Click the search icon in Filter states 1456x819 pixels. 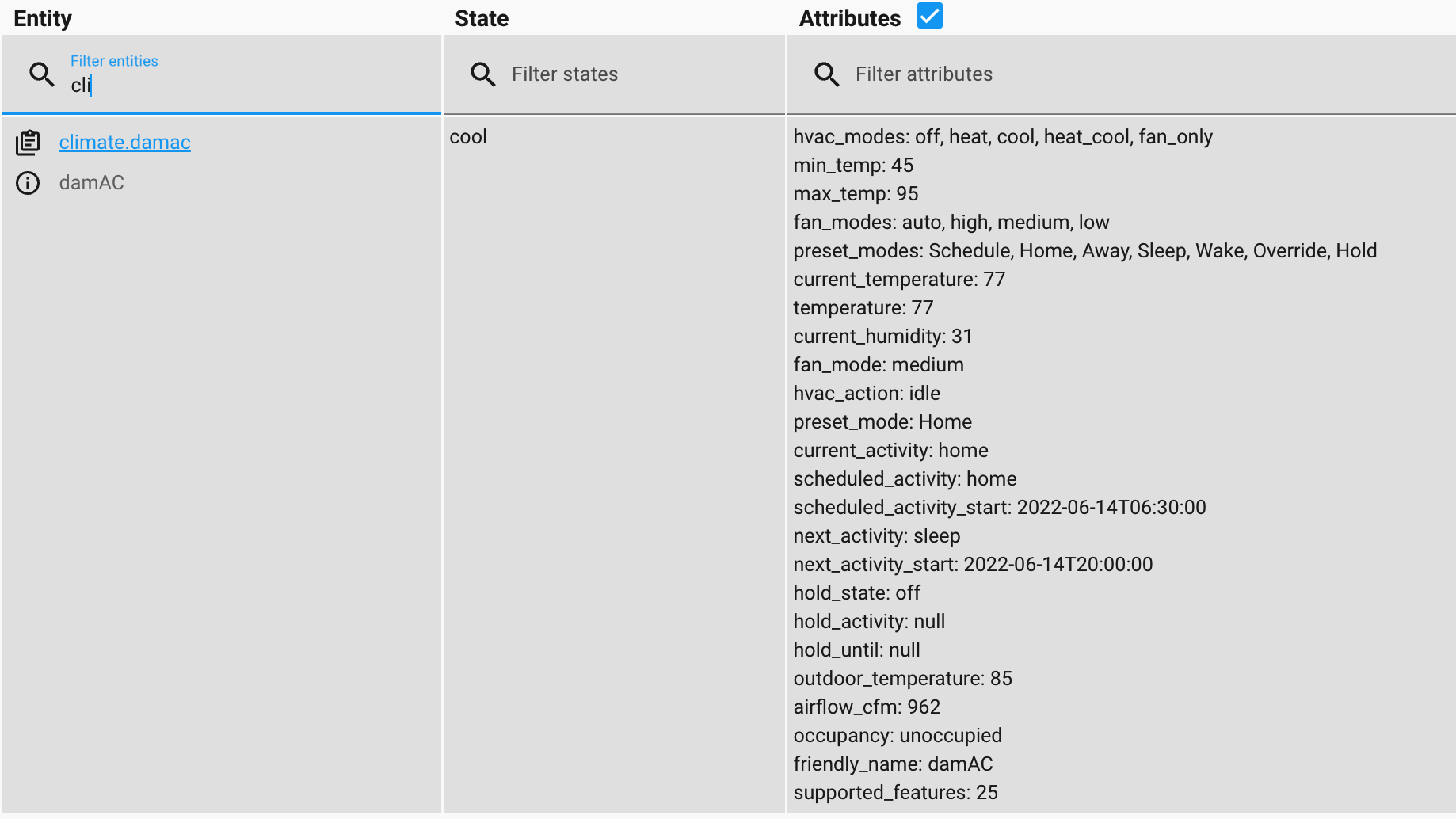tap(482, 74)
